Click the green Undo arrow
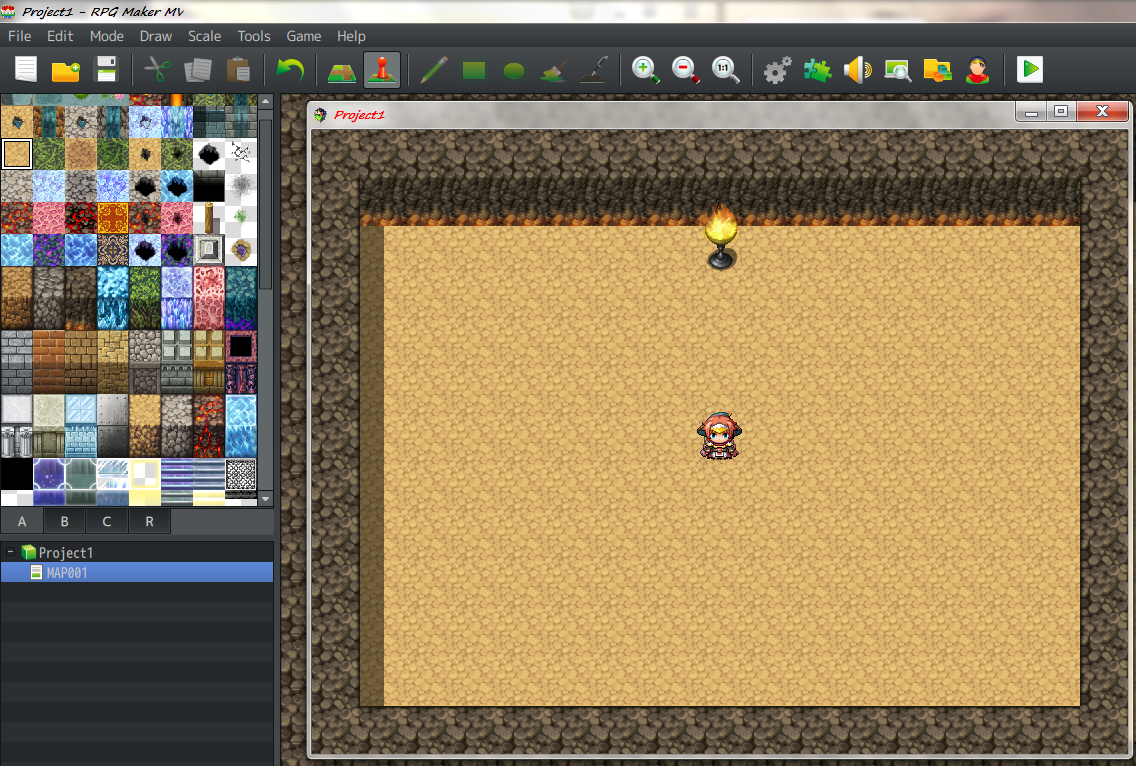Image resolution: width=1136 pixels, height=766 pixels. [290, 70]
